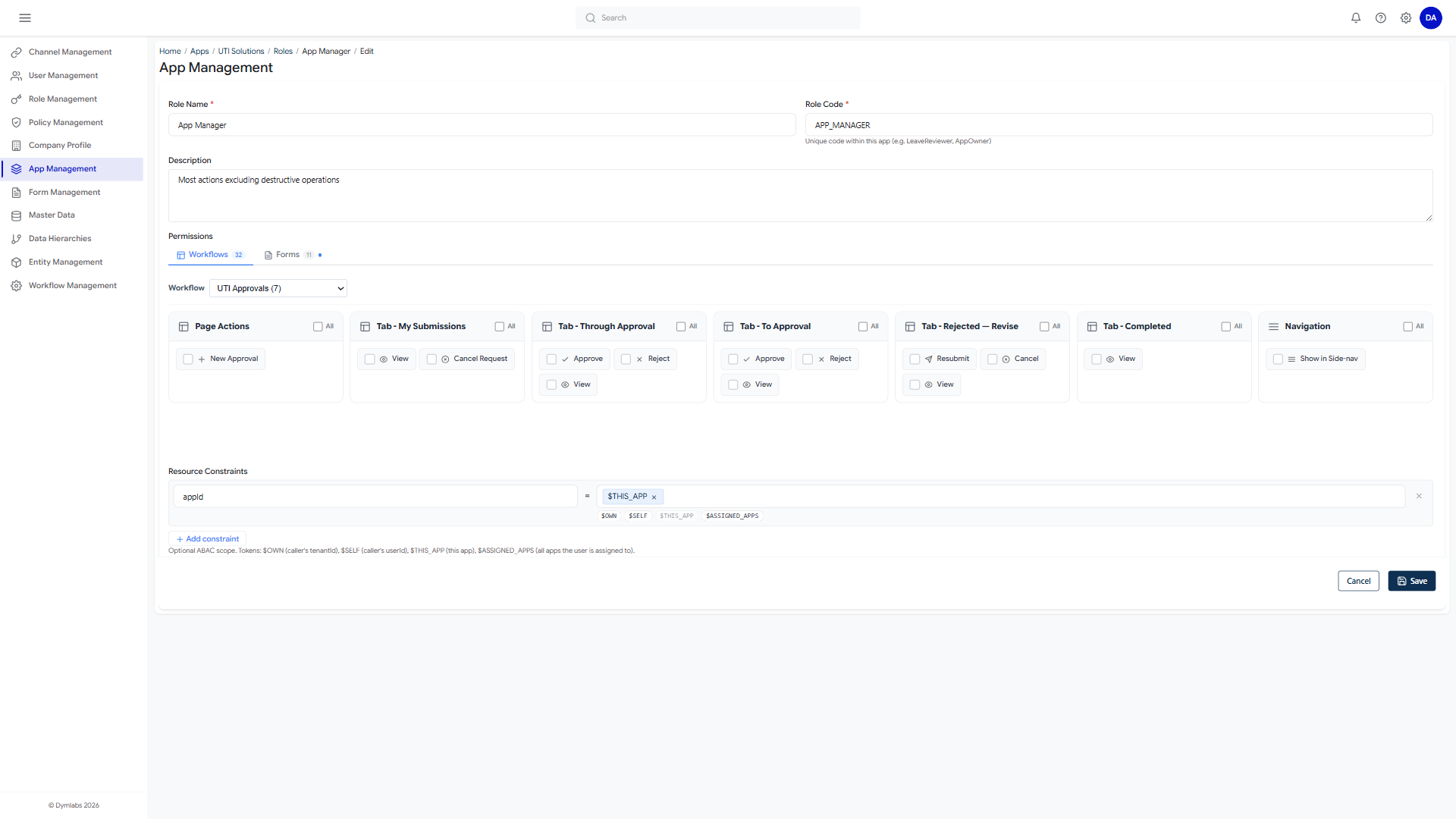Enable Show in Side-nav checkbox
1456x819 pixels.
tap(1278, 359)
